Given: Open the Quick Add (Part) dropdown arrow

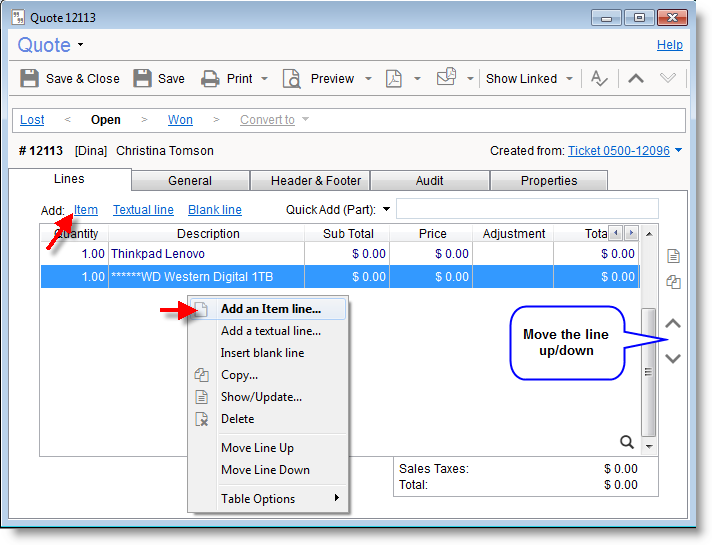Looking at the screenshot, I should point(386,210).
